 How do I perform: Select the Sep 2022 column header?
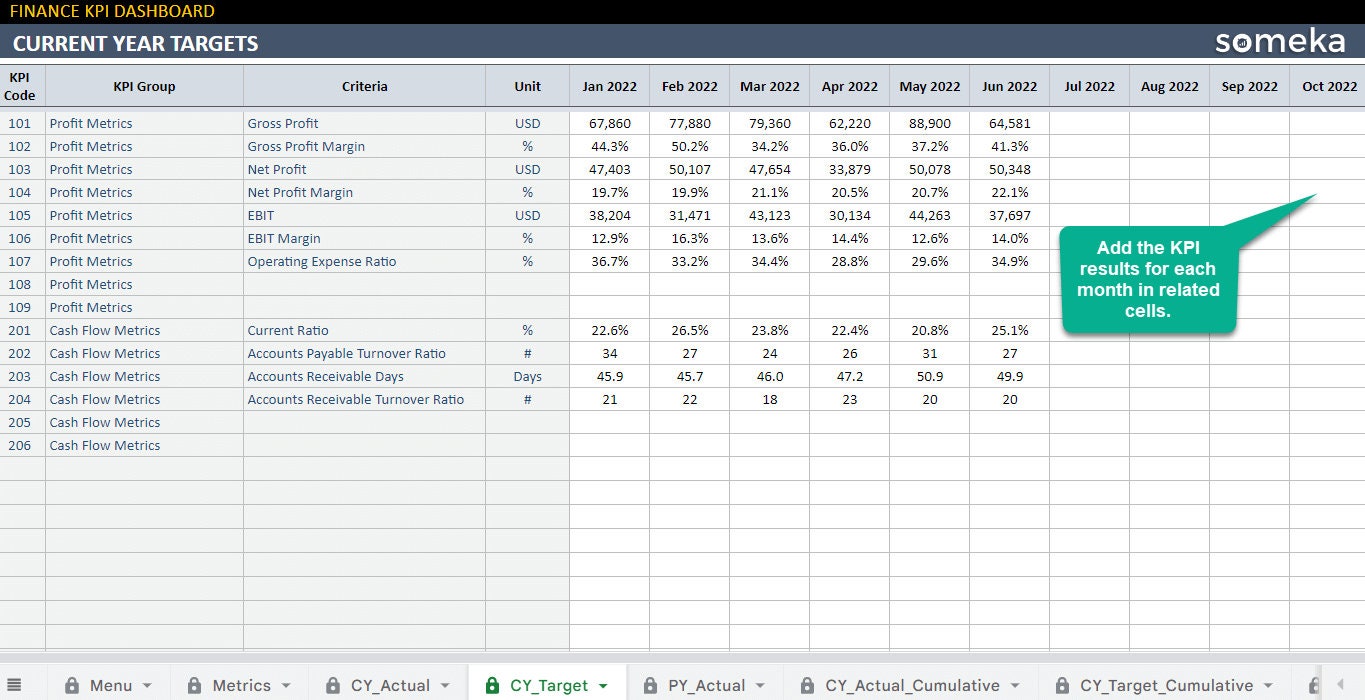1250,86
